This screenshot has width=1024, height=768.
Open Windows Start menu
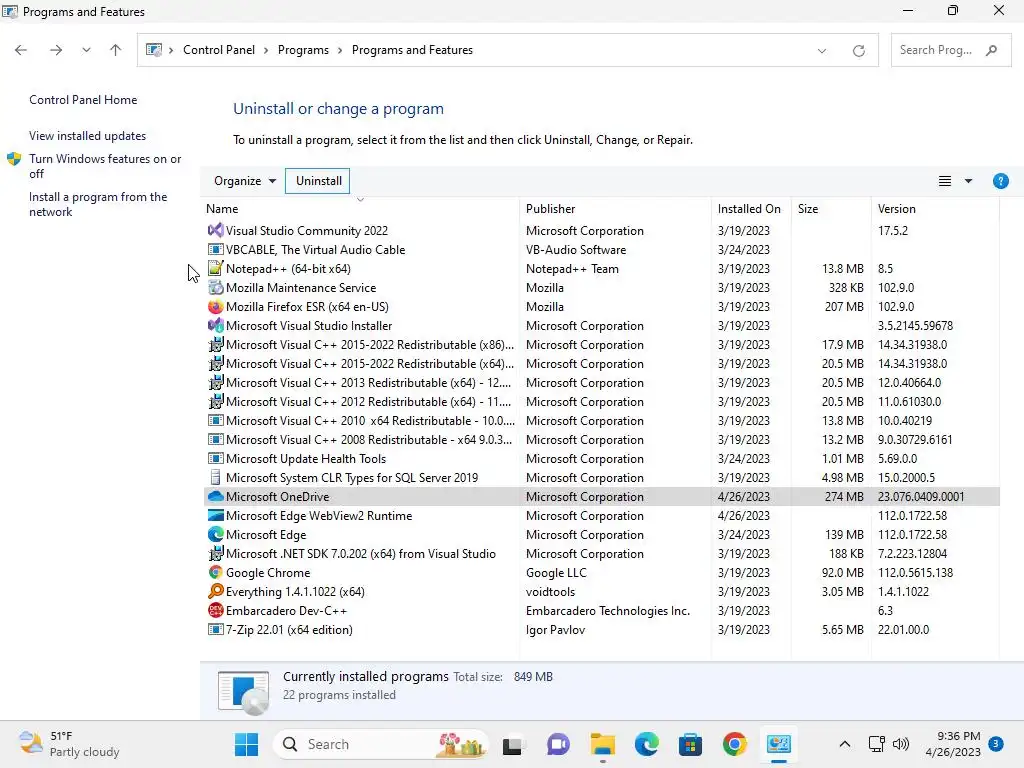(246, 744)
